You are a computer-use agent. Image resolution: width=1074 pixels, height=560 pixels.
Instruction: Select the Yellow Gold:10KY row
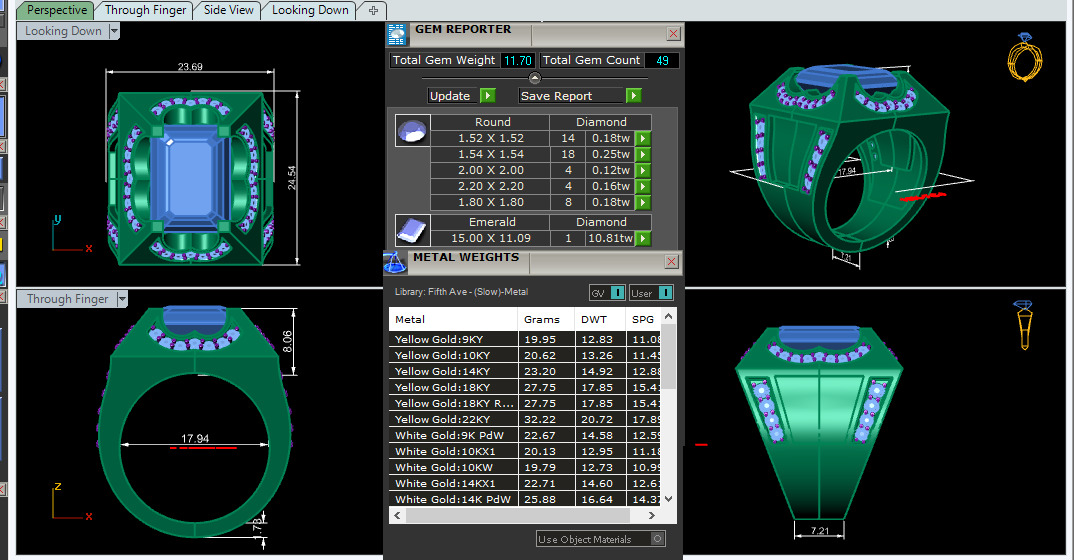pyautogui.click(x=525, y=355)
